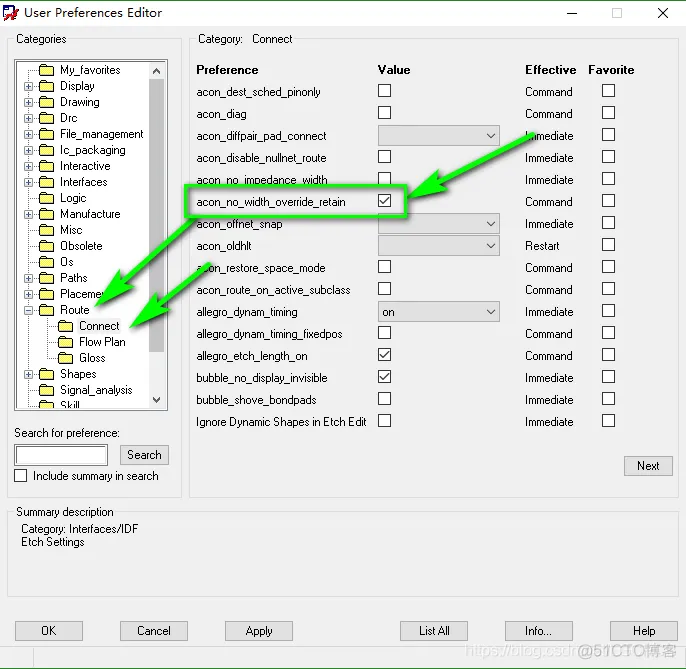Select the Obsolete folder icon
The image size is (686, 669).
46,246
